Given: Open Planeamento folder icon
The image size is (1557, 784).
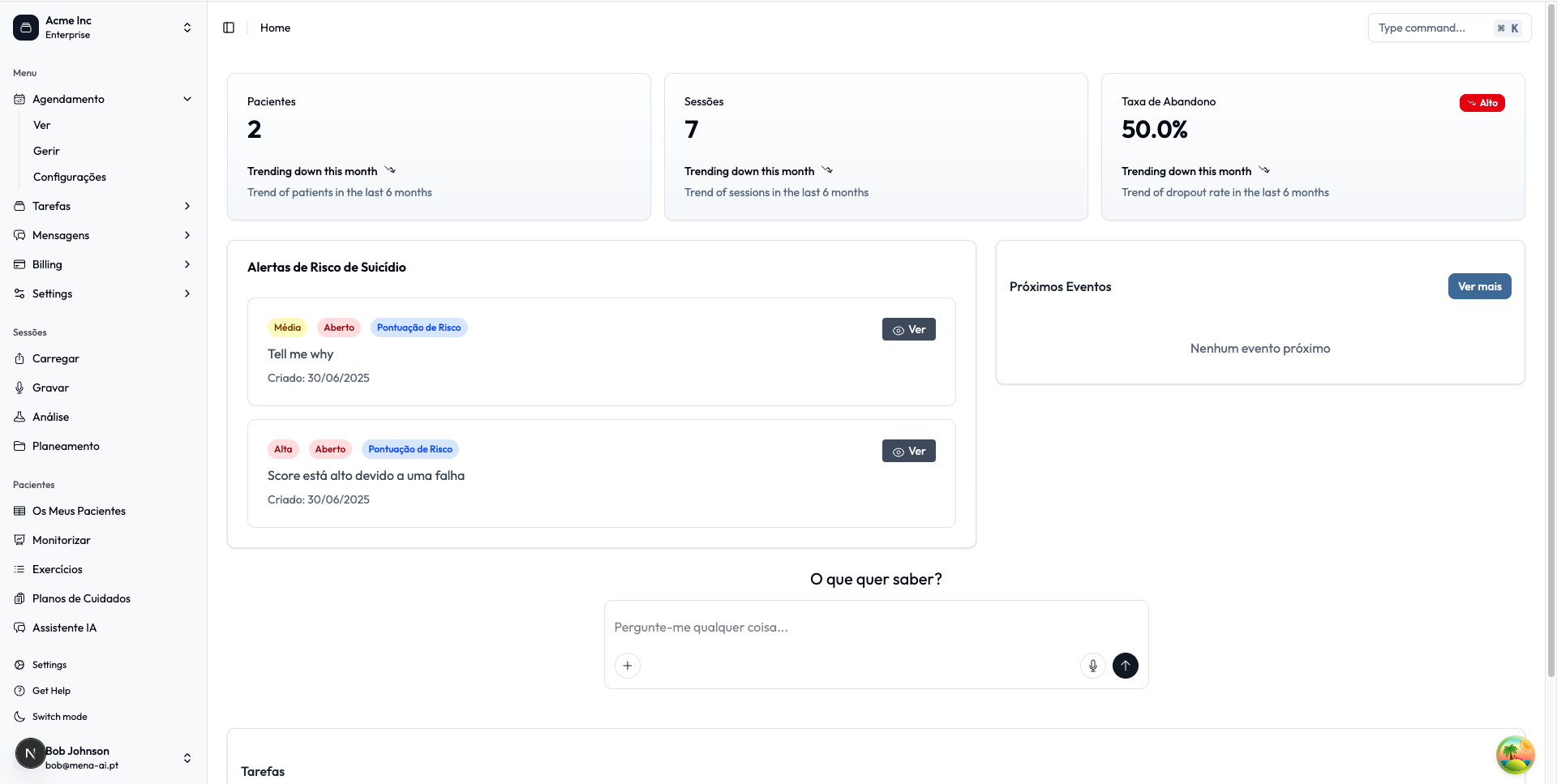Looking at the screenshot, I should 19,446.
